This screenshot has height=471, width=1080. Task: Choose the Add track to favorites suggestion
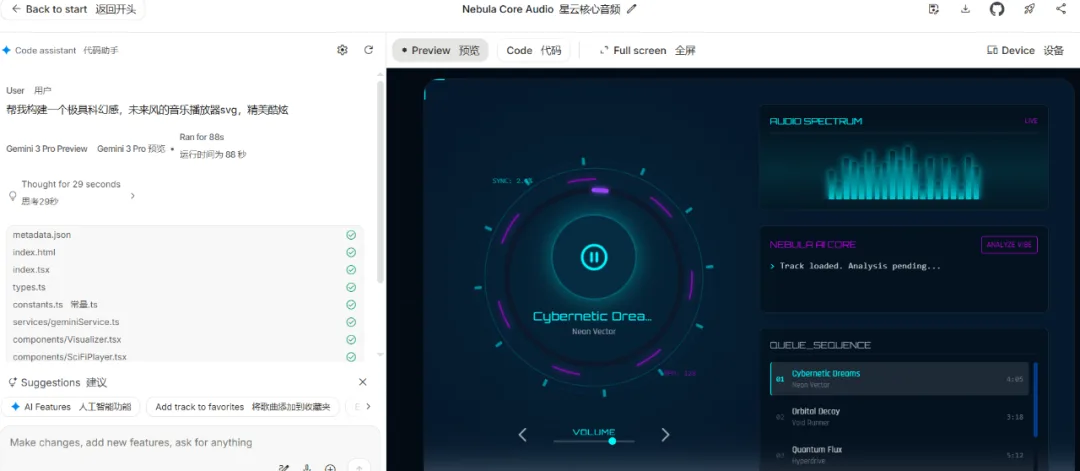[242, 407]
